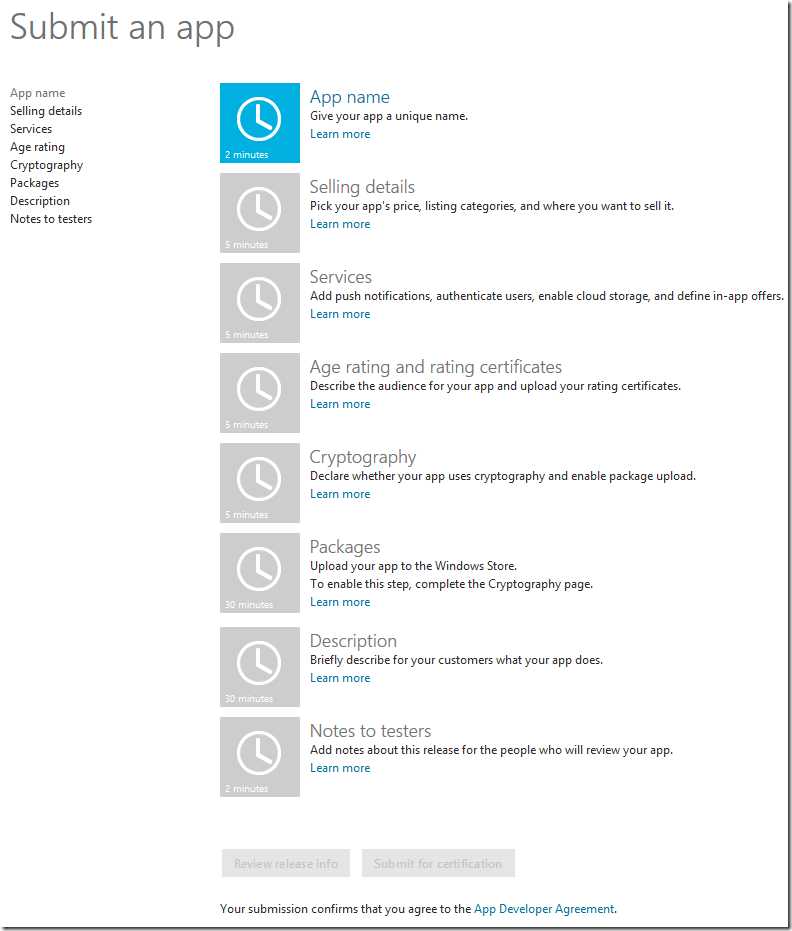Click the Notes to testers clock tile
The image size is (792, 931).
[x=259, y=757]
